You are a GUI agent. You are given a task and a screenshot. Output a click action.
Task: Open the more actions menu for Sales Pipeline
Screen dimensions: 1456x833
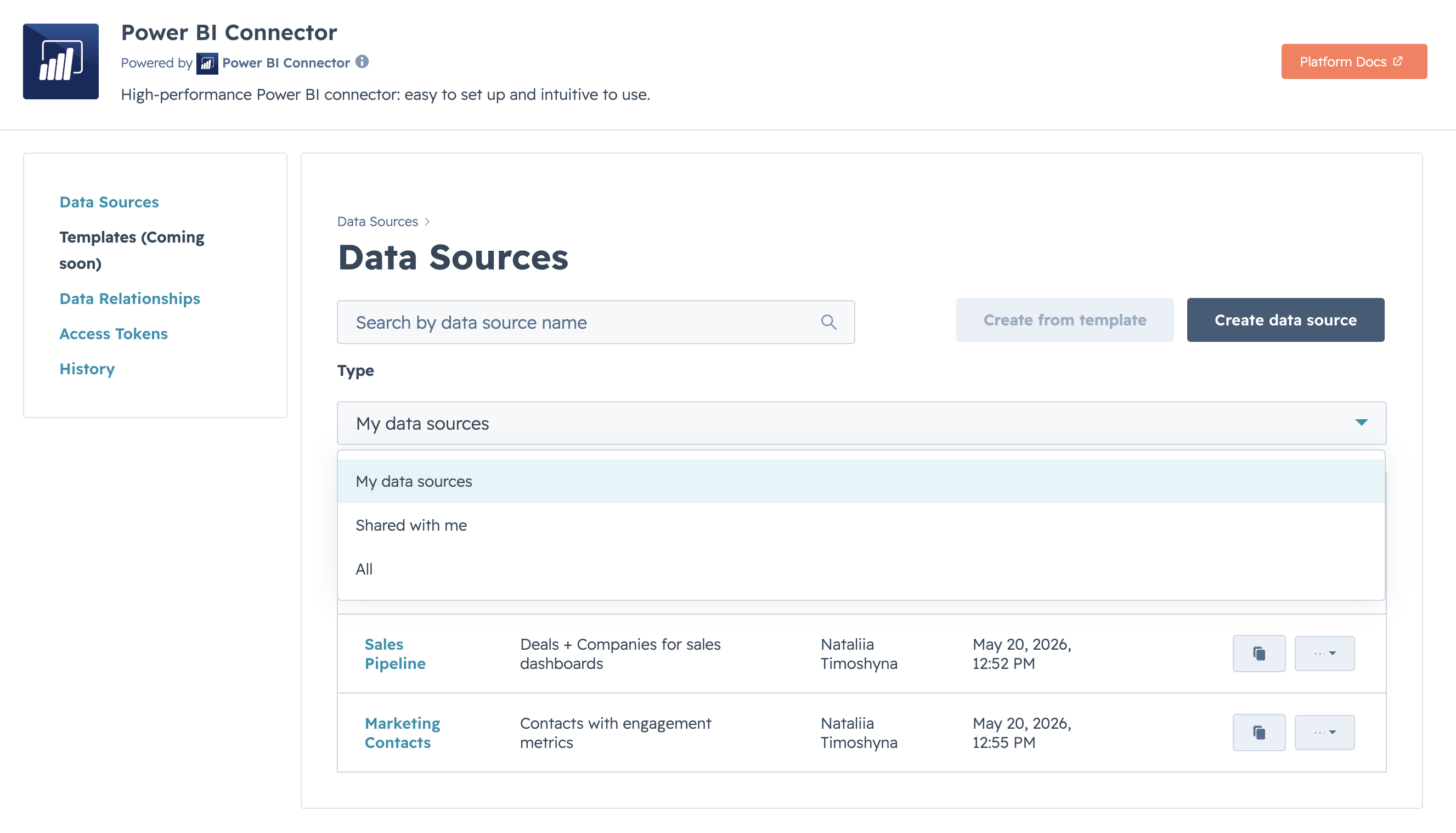tap(1324, 654)
